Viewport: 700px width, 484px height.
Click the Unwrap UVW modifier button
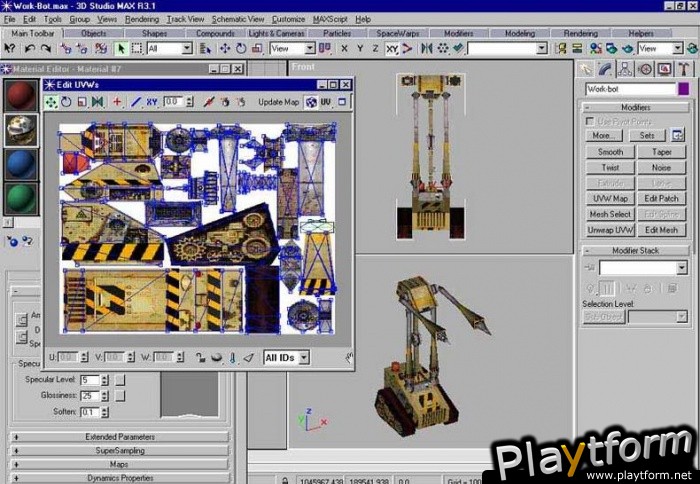click(x=610, y=230)
